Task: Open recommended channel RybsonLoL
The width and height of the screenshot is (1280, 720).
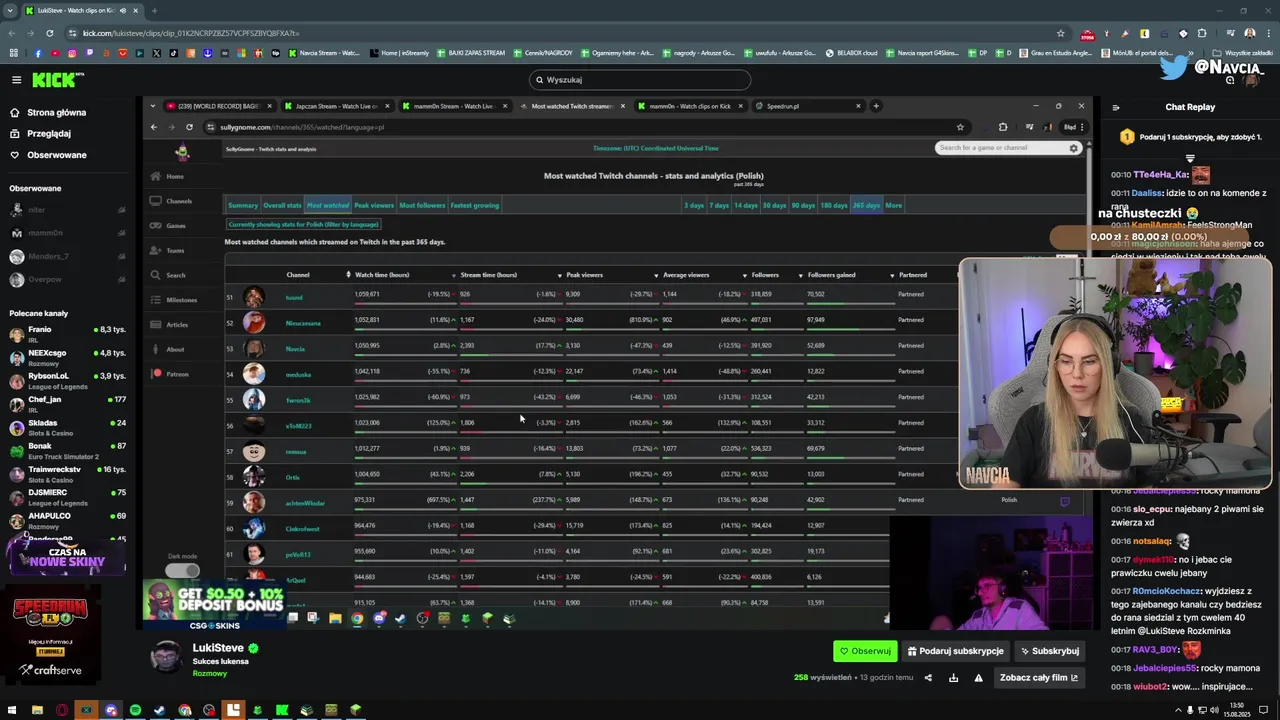Action: pyautogui.click(x=66, y=380)
